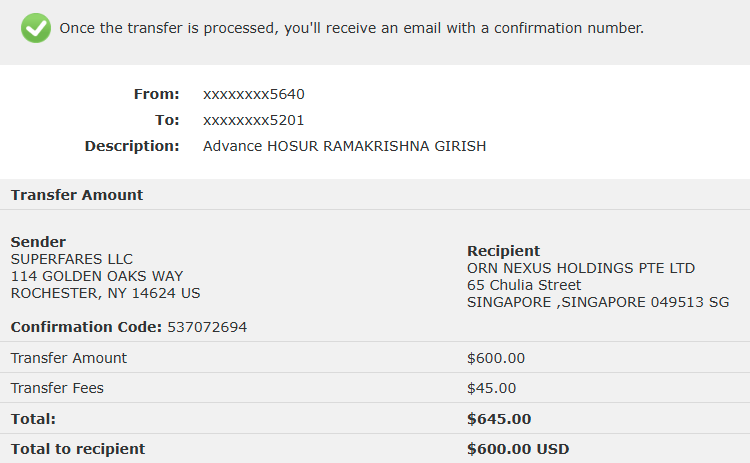Select recipient ORN NEXUS HOLDINGS PTE LTD
750x463 pixels.
[581, 268]
